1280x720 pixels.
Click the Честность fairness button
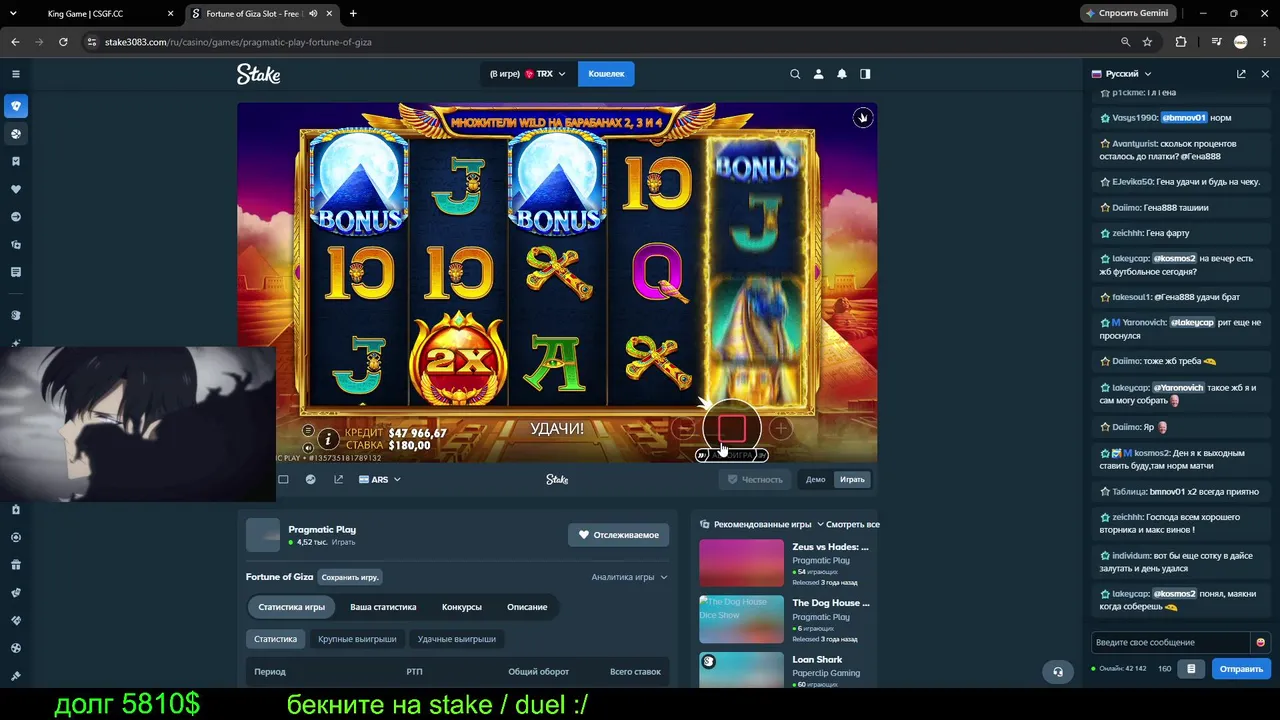755,480
